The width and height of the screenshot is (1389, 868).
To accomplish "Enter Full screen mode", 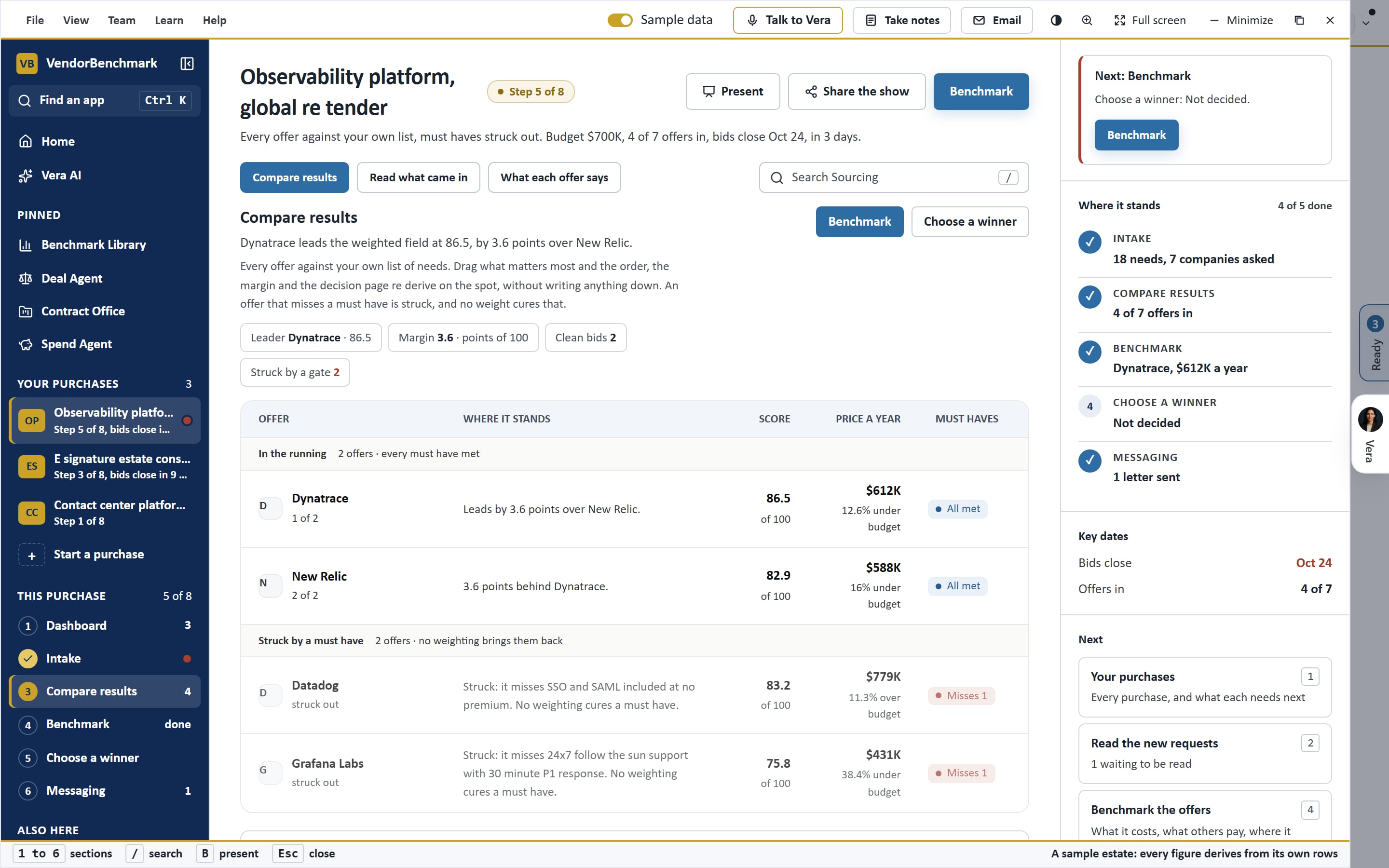I will 1150,20.
